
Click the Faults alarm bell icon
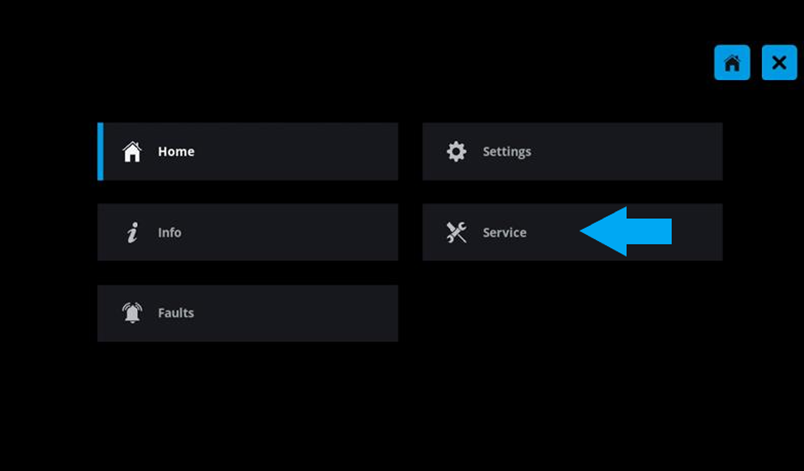pyautogui.click(x=132, y=313)
